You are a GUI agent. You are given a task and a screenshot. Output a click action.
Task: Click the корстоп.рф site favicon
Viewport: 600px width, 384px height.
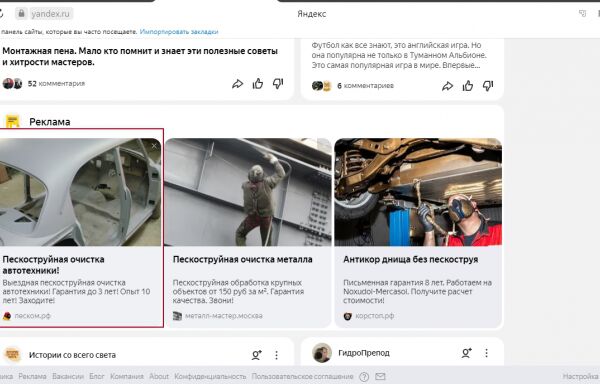click(x=347, y=316)
